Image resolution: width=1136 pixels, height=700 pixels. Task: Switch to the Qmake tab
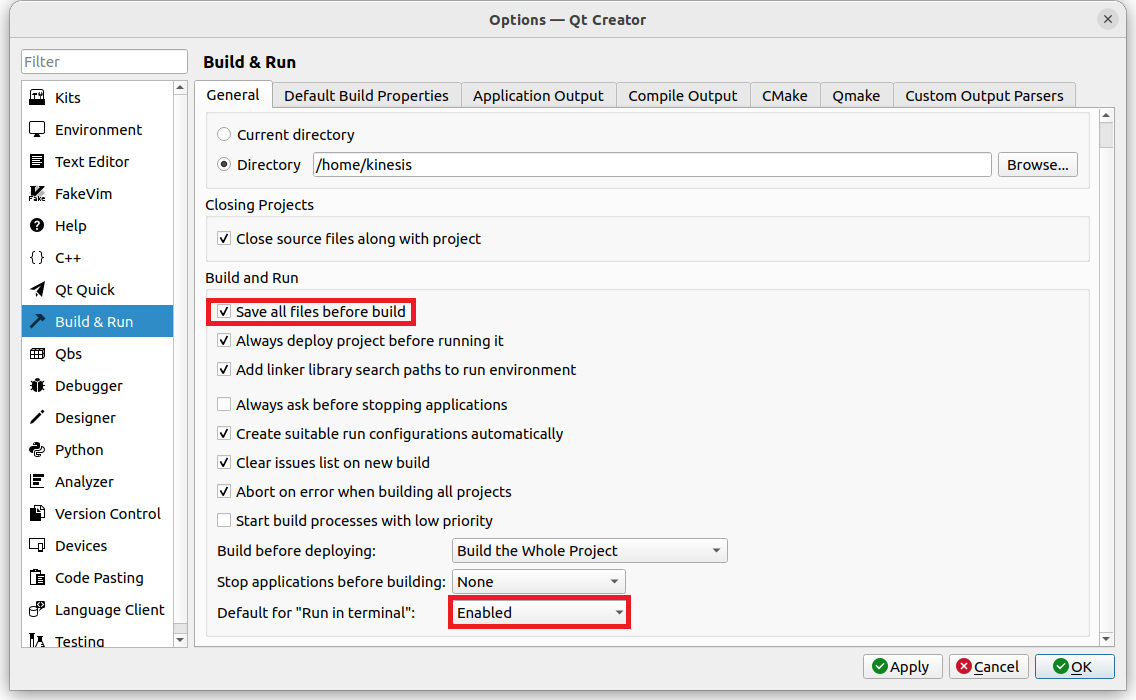click(x=856, y=96)
